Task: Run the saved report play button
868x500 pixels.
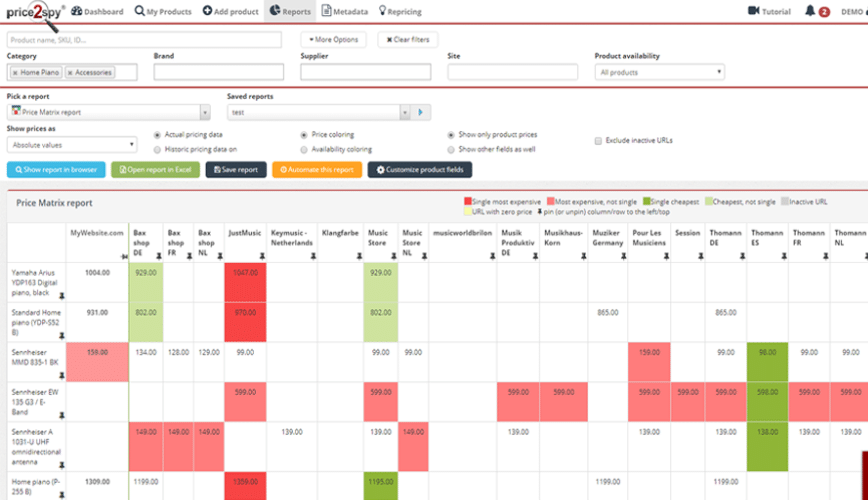Action: (x=422, y=113)
